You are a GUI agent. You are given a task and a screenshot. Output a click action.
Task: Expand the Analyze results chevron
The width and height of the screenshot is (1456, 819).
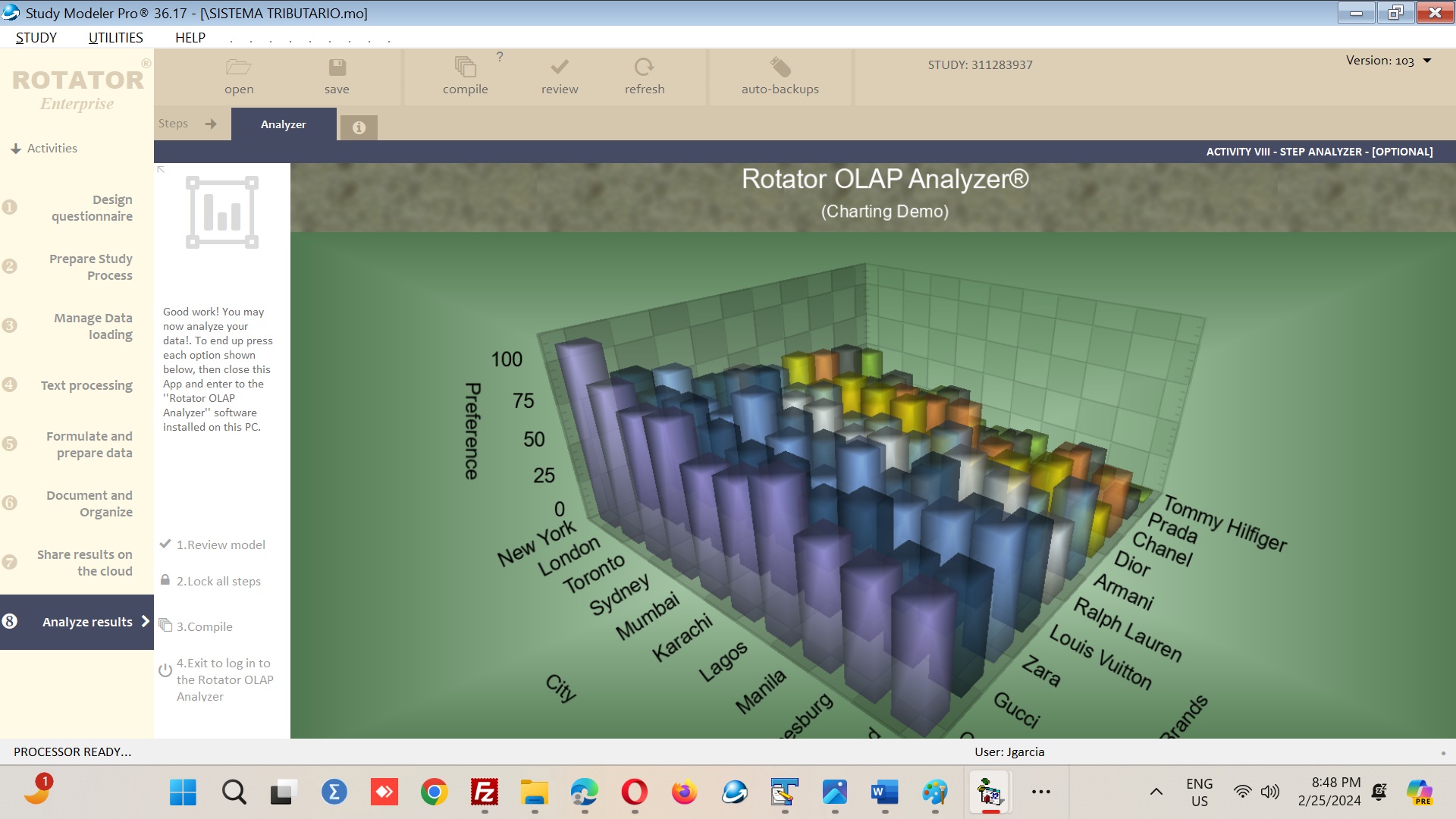pos(145,621)
